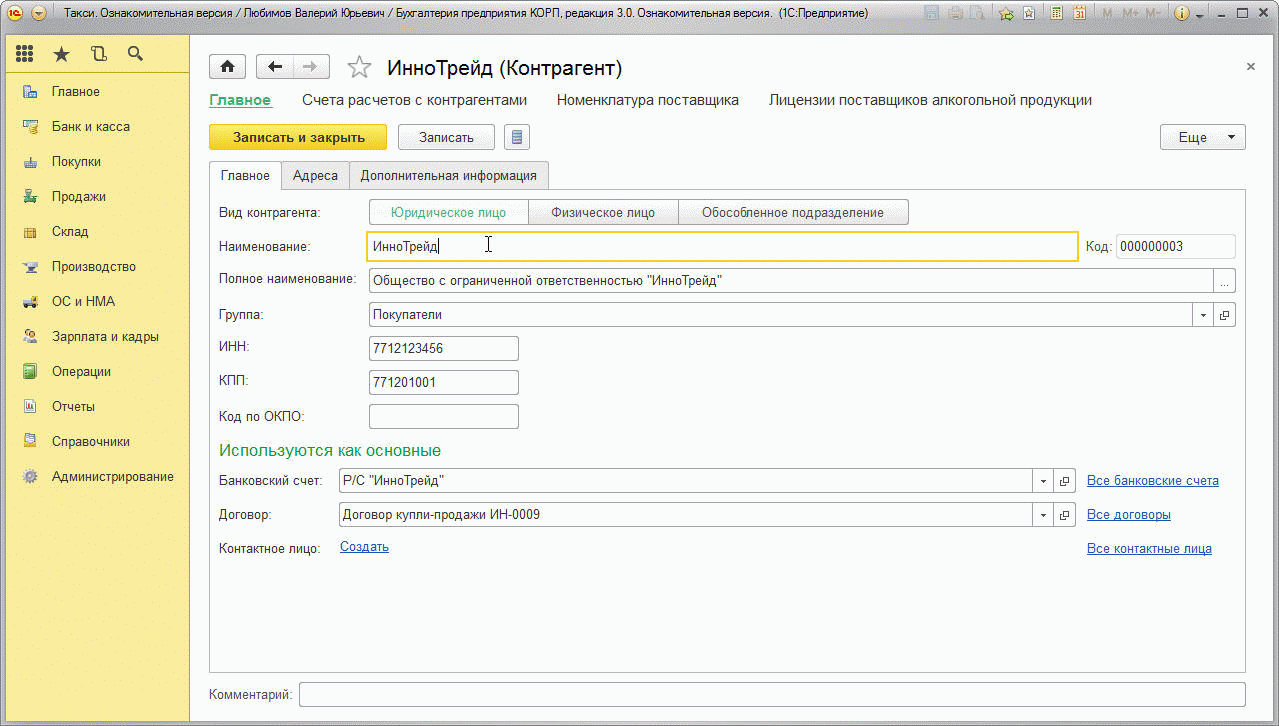This screenshot has height=726, width=1279.
Task: Select Юридическое лицо contractor type
Action: tap(448, 212)
